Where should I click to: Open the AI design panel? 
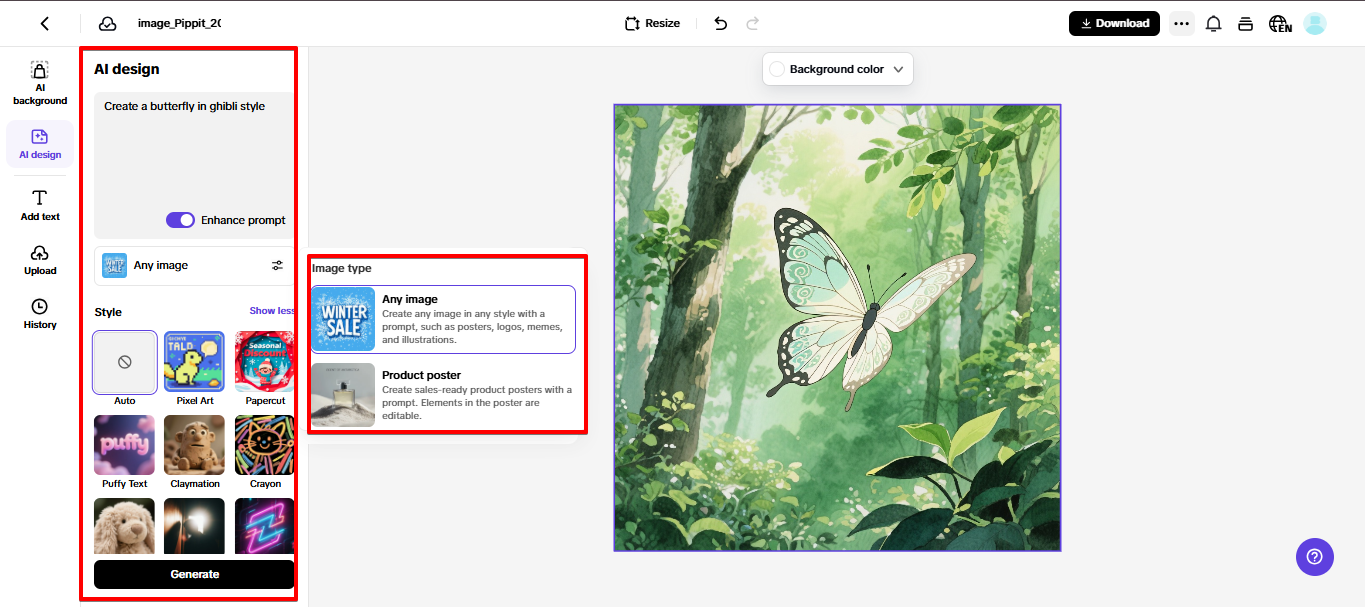pyautogui.click(x=39, y=145)
